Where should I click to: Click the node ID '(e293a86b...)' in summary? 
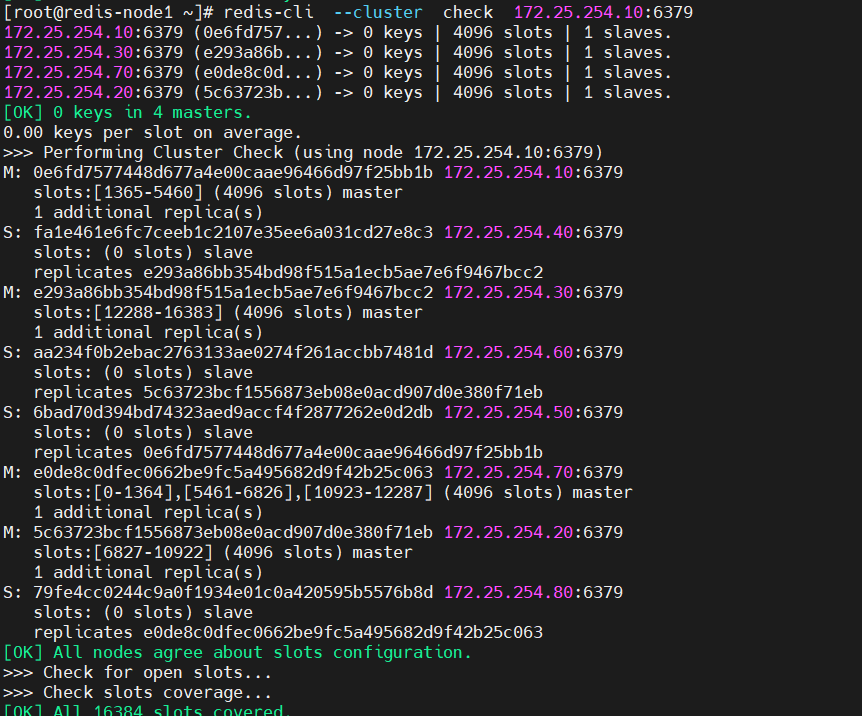[x=258, y=52]
